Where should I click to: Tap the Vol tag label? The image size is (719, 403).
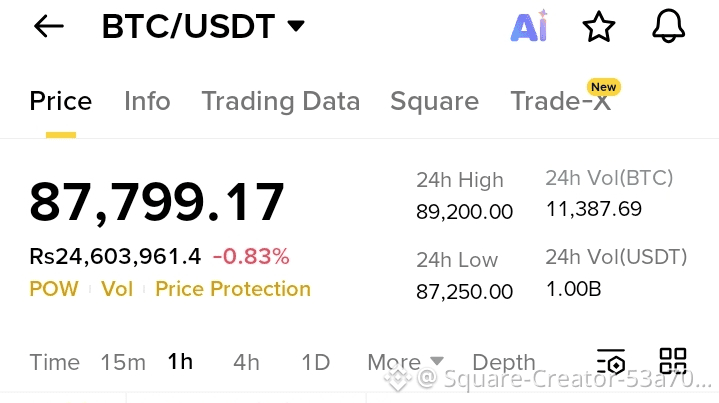(x=117, y=289)
